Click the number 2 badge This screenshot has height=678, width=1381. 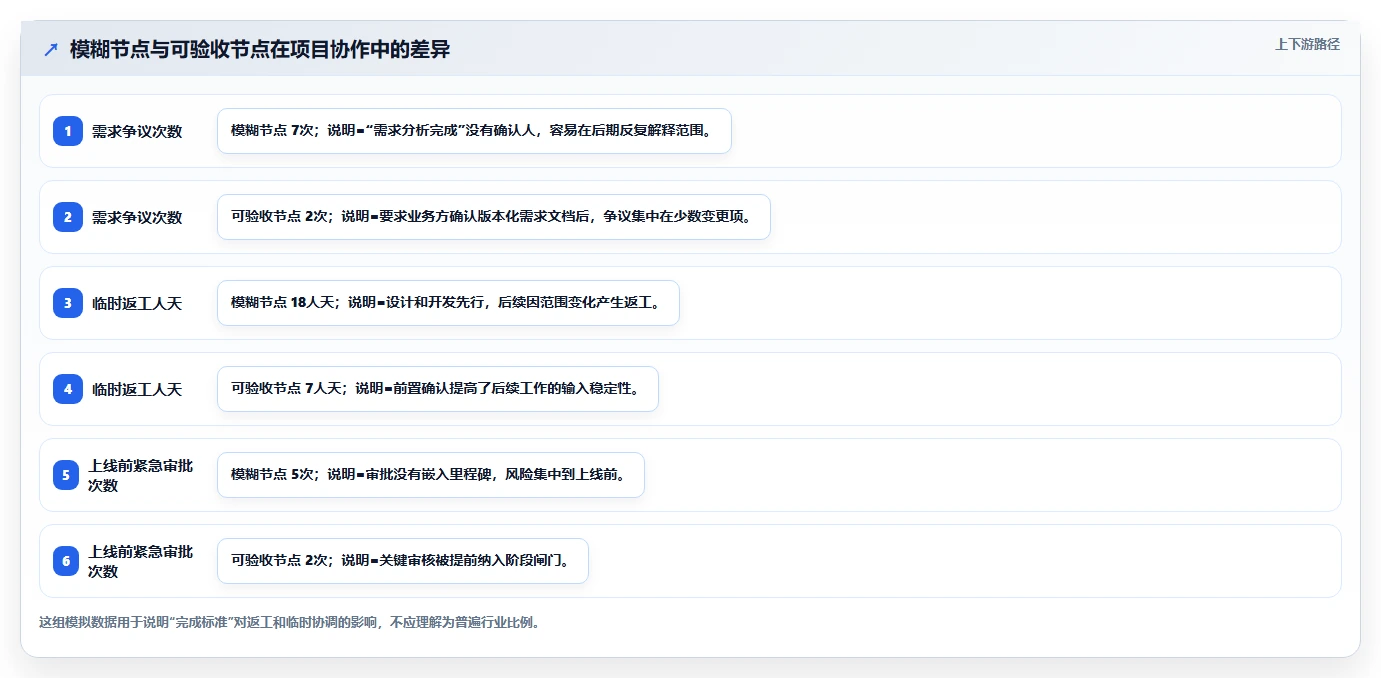(68, 217)
